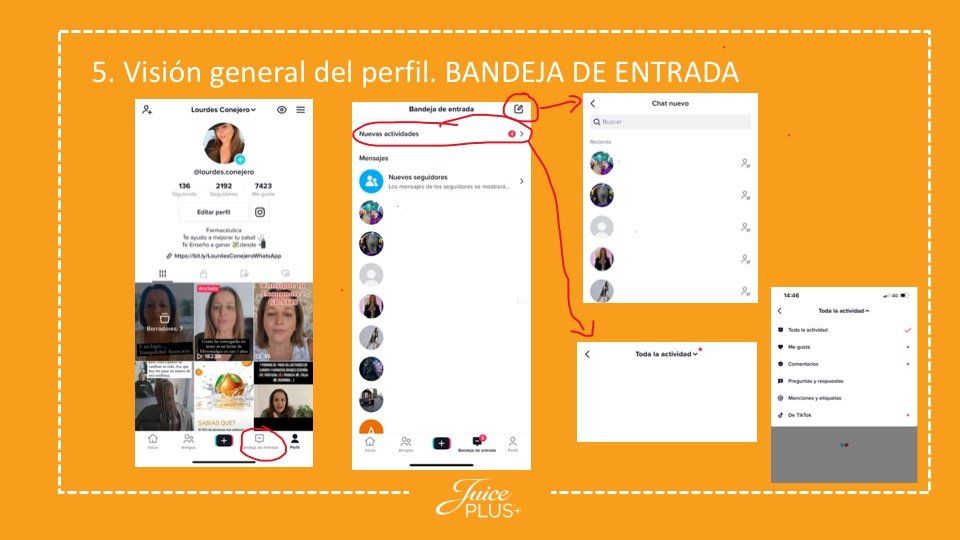960x540 pixels.
Task: Expand the Lourdes Conejero account switcher
Action: tap(223, 110)
